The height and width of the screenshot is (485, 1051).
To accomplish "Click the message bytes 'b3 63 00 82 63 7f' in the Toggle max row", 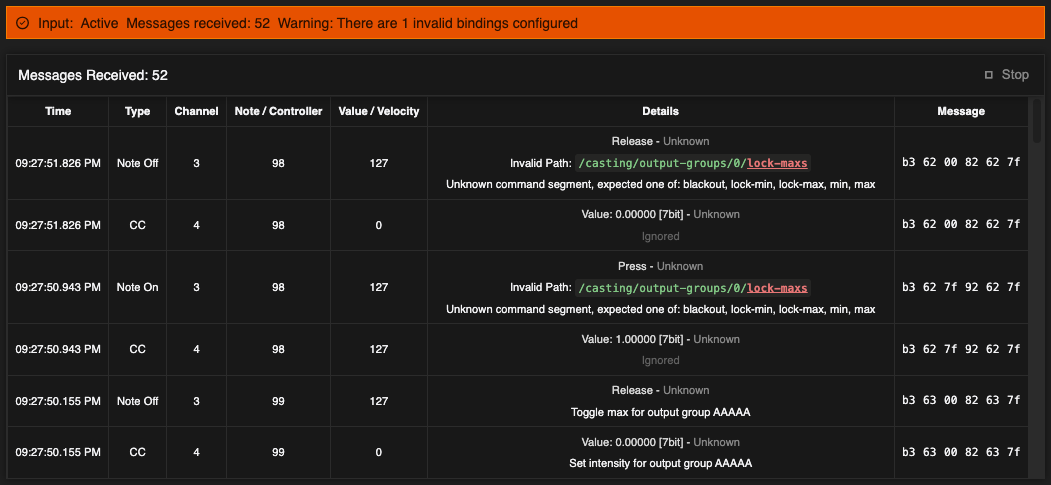I will pos(961,401).
